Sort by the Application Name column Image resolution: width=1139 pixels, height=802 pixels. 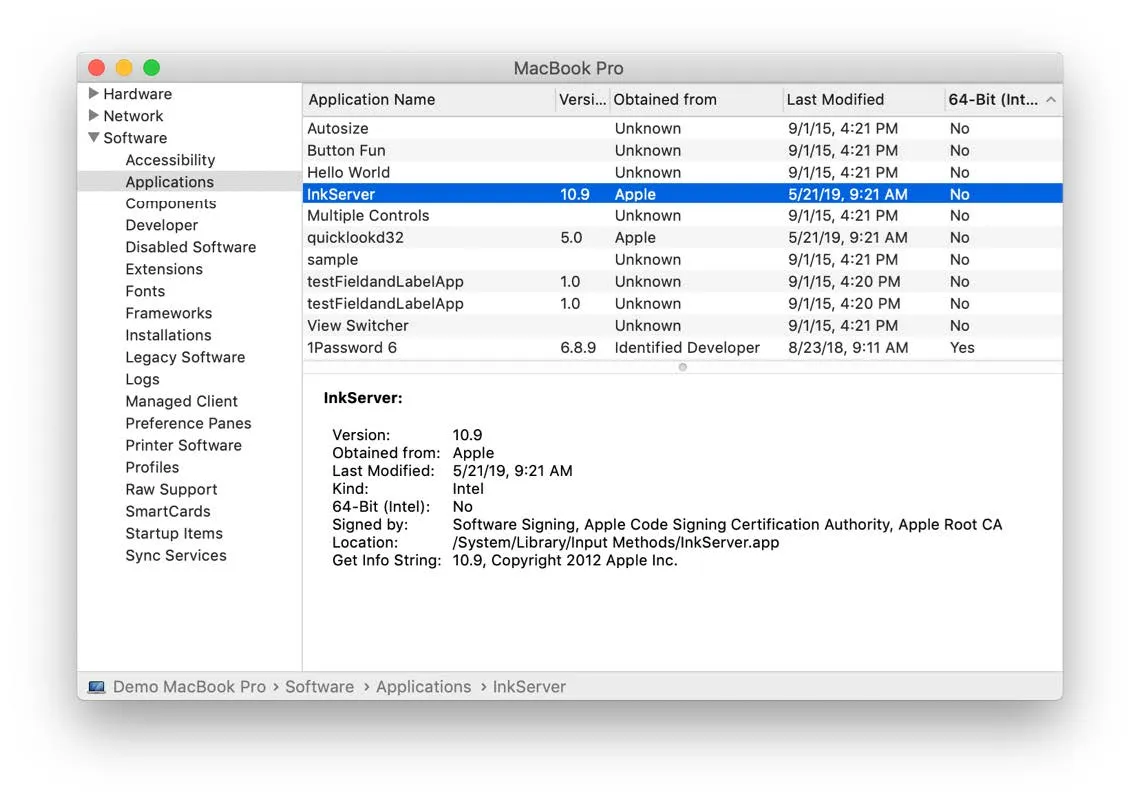pos(371,99)
